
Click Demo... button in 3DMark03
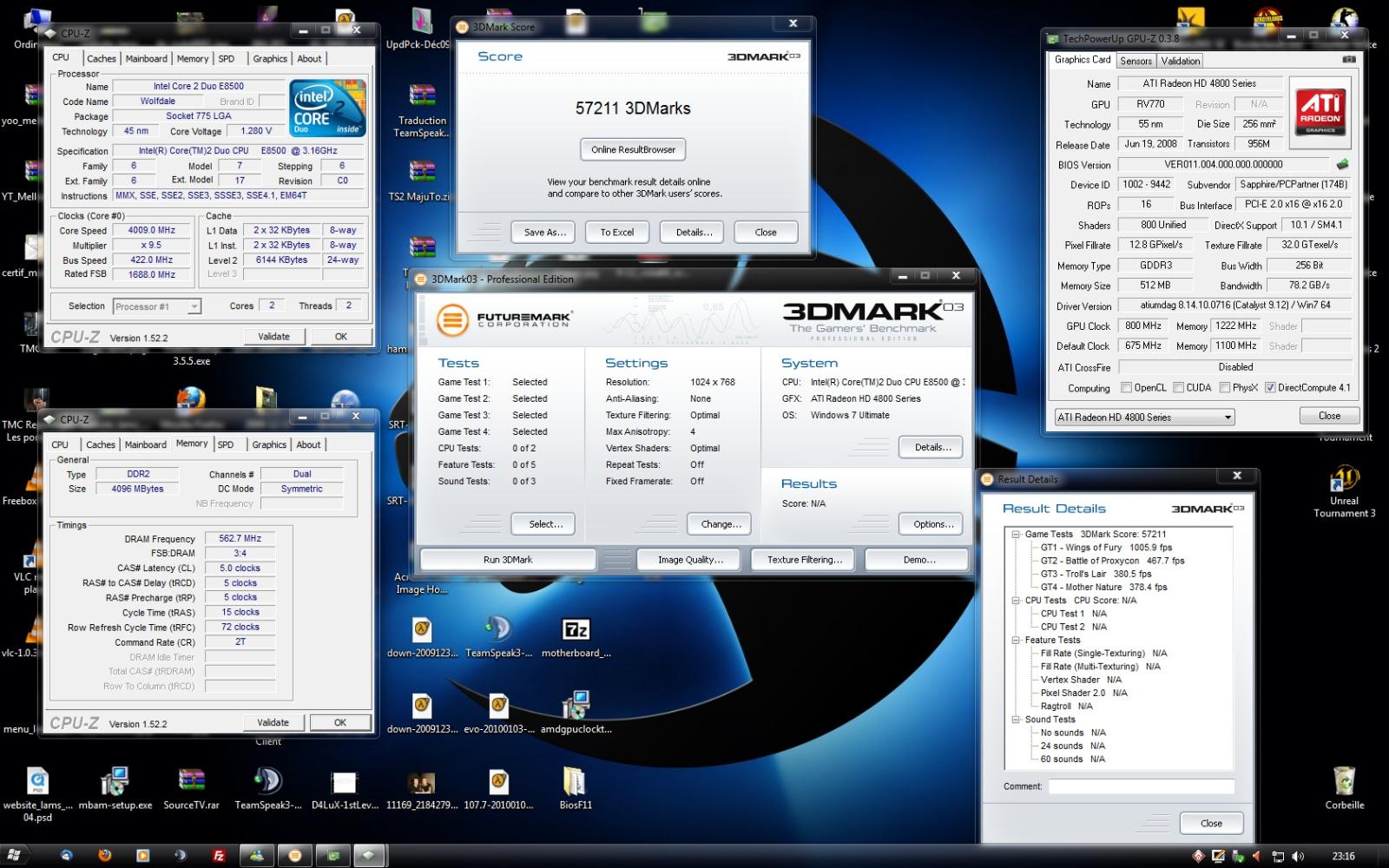(918, 560)
